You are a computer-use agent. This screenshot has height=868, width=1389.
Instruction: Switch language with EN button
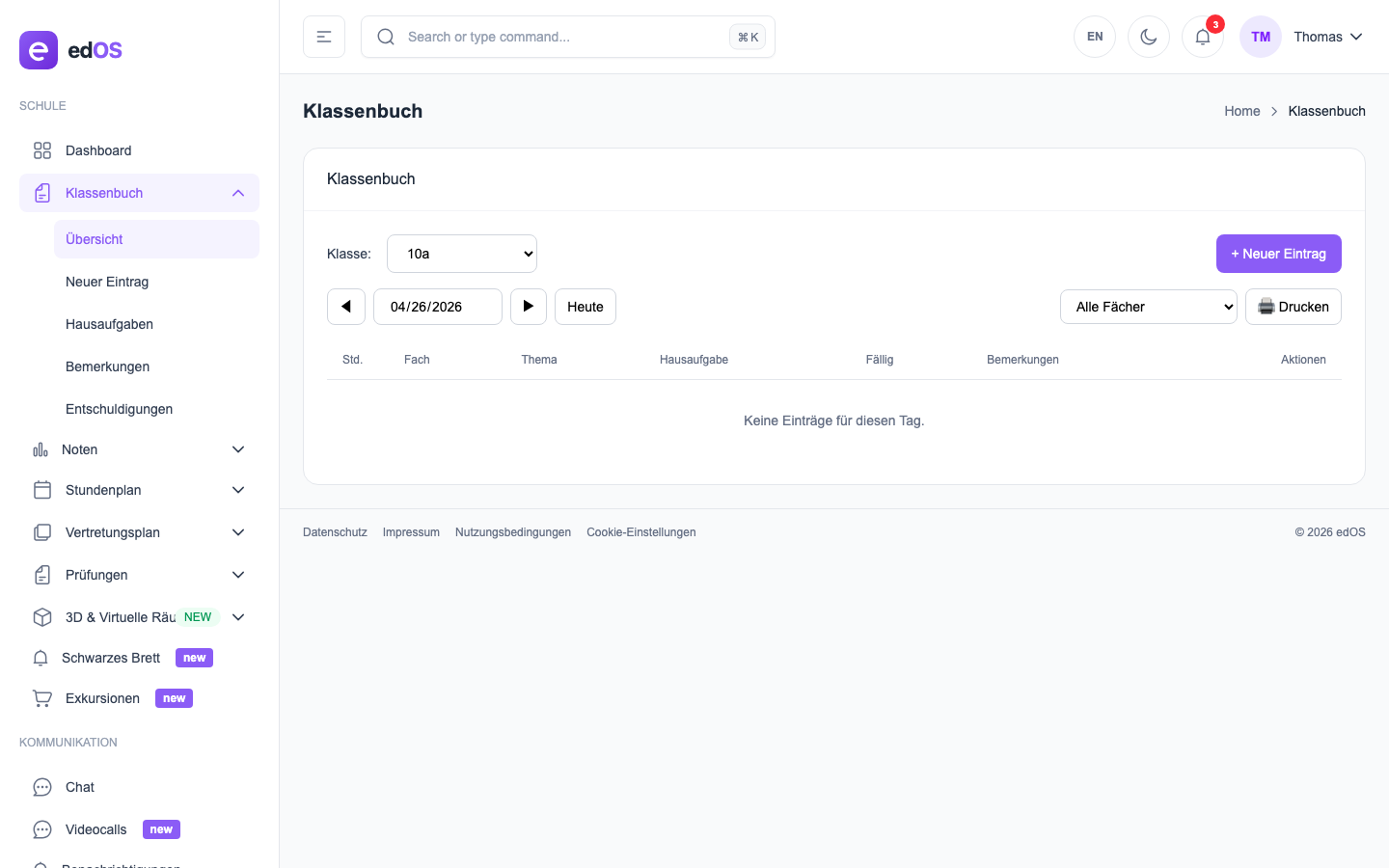(1095, 37)
